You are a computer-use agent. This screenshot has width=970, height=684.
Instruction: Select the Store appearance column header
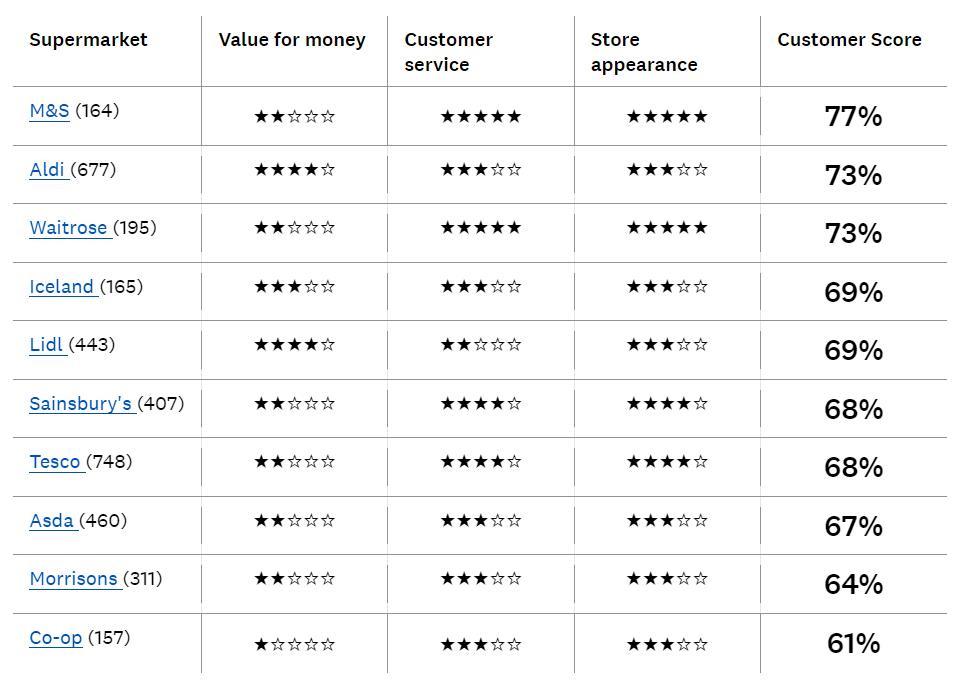[x=643, y=52]
